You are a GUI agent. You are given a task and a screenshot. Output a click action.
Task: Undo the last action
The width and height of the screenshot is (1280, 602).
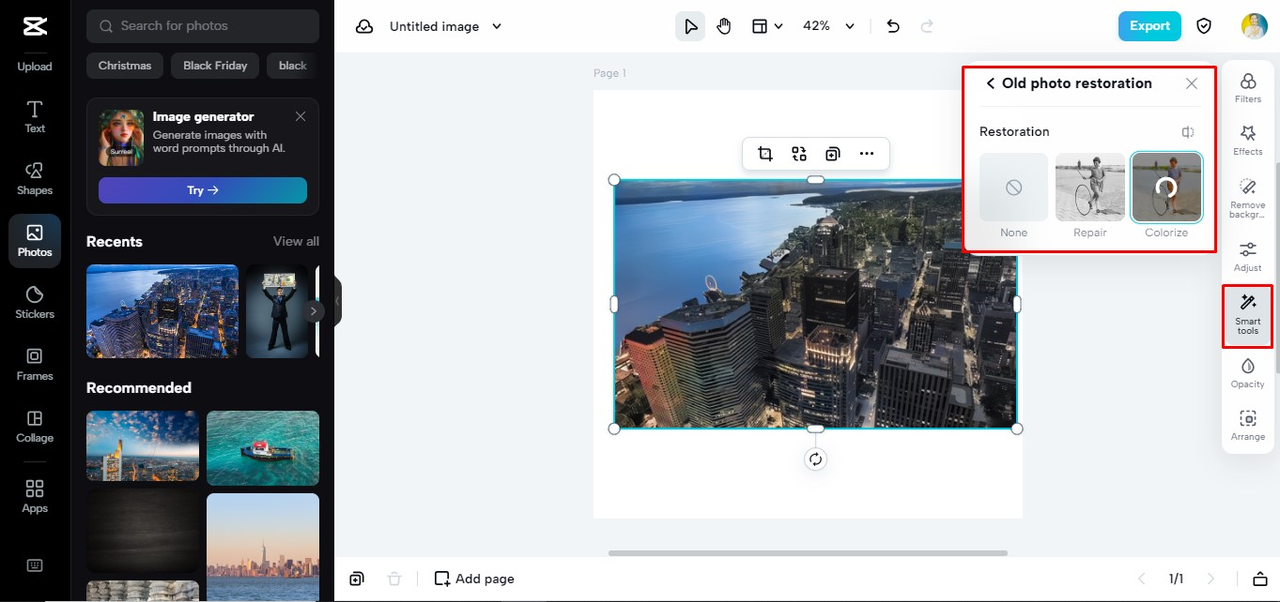(893, 26)
